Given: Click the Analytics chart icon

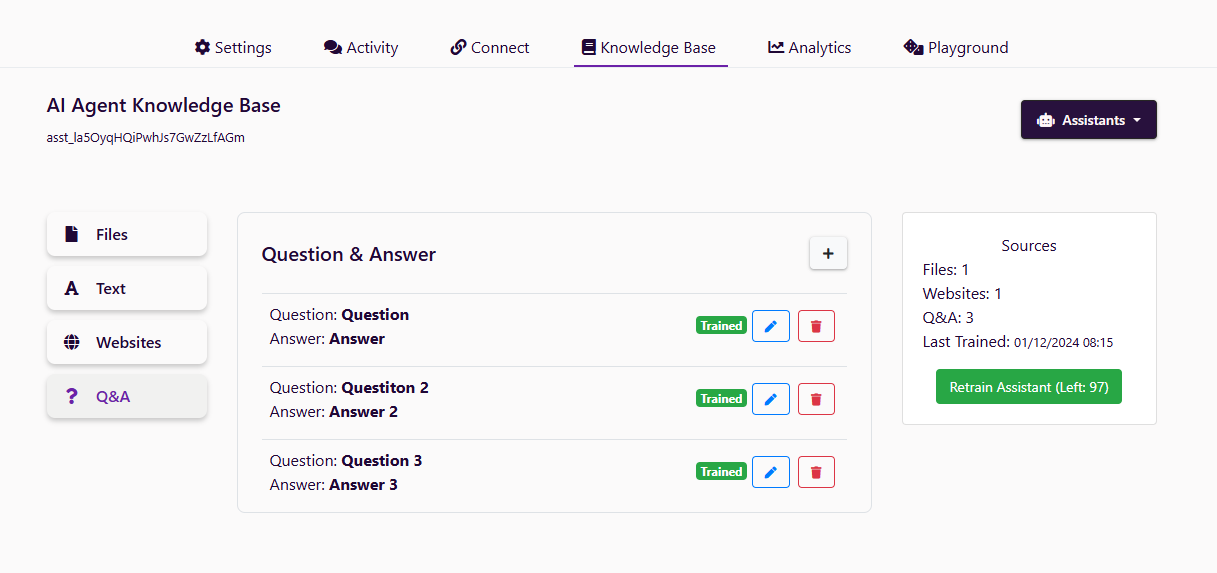Looking at the screenshot, I should tap(776, 47).
